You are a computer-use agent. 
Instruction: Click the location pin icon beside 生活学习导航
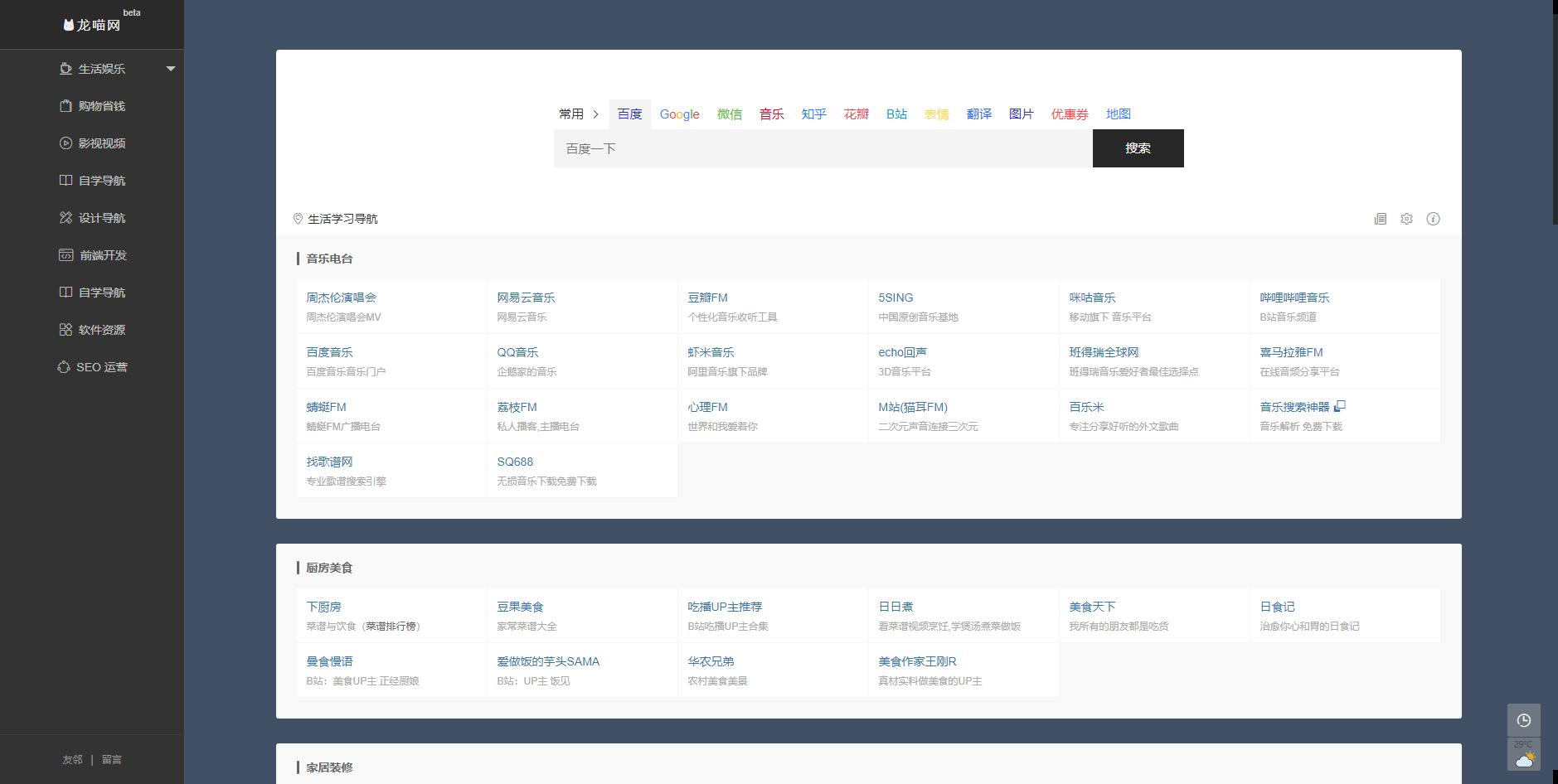click(x=298, y=219)
